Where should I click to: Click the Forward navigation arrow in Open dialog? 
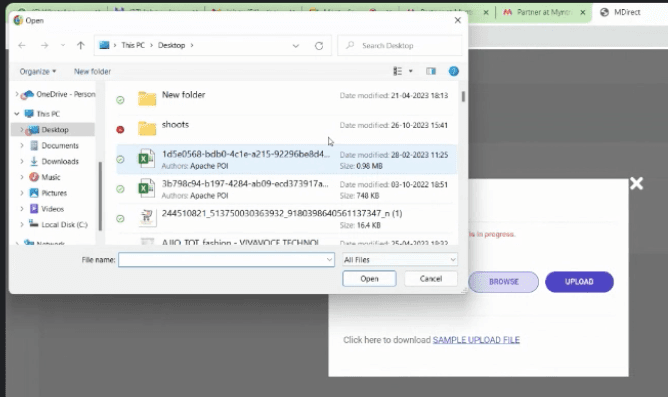[x=44, y=45]
